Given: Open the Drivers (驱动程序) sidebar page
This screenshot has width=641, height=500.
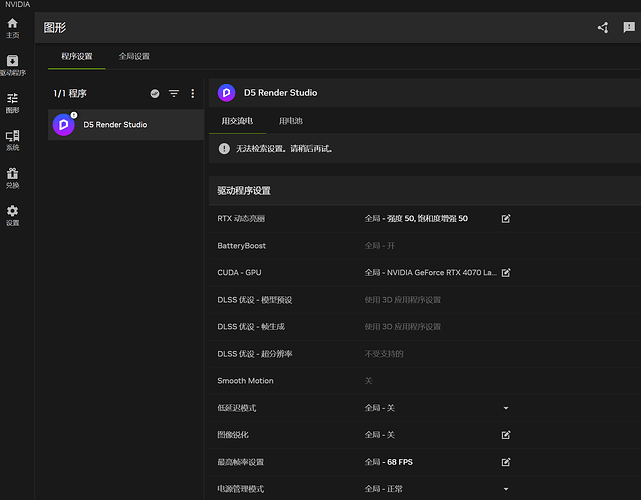Looking at the screenshot, I should click(x=12, y=65).
